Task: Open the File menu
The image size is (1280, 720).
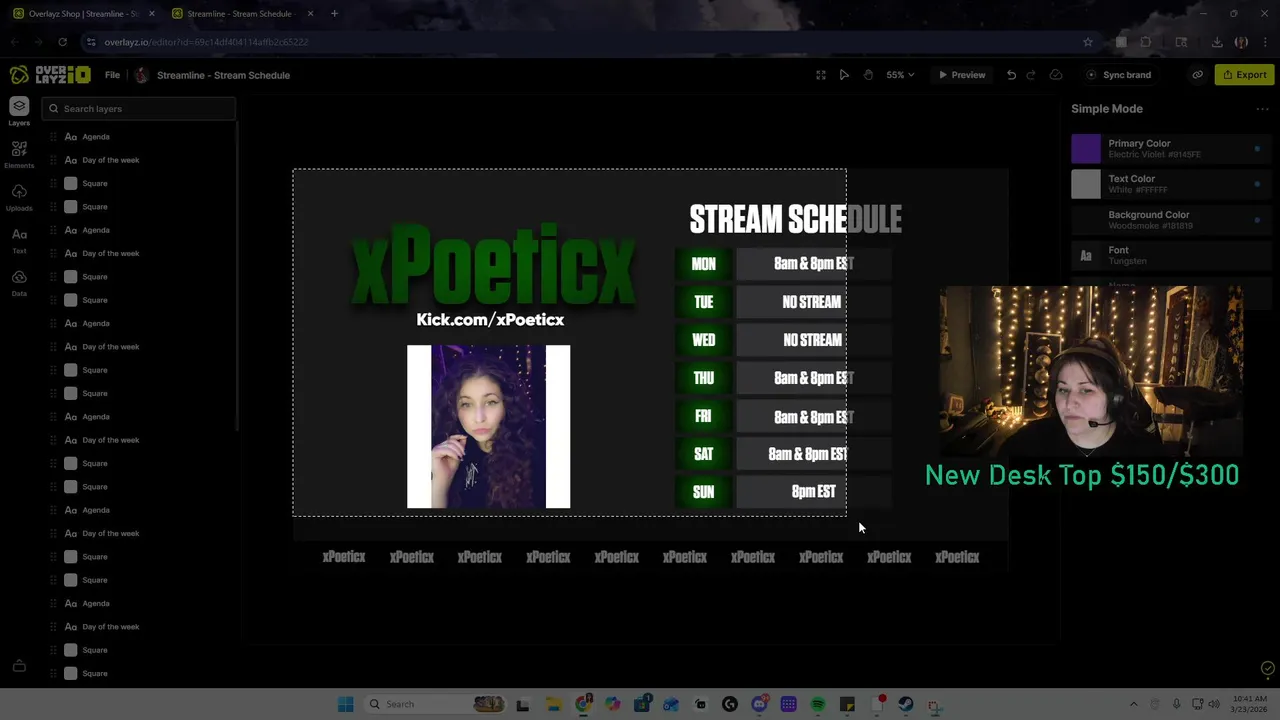Action: tap(112, 75)
